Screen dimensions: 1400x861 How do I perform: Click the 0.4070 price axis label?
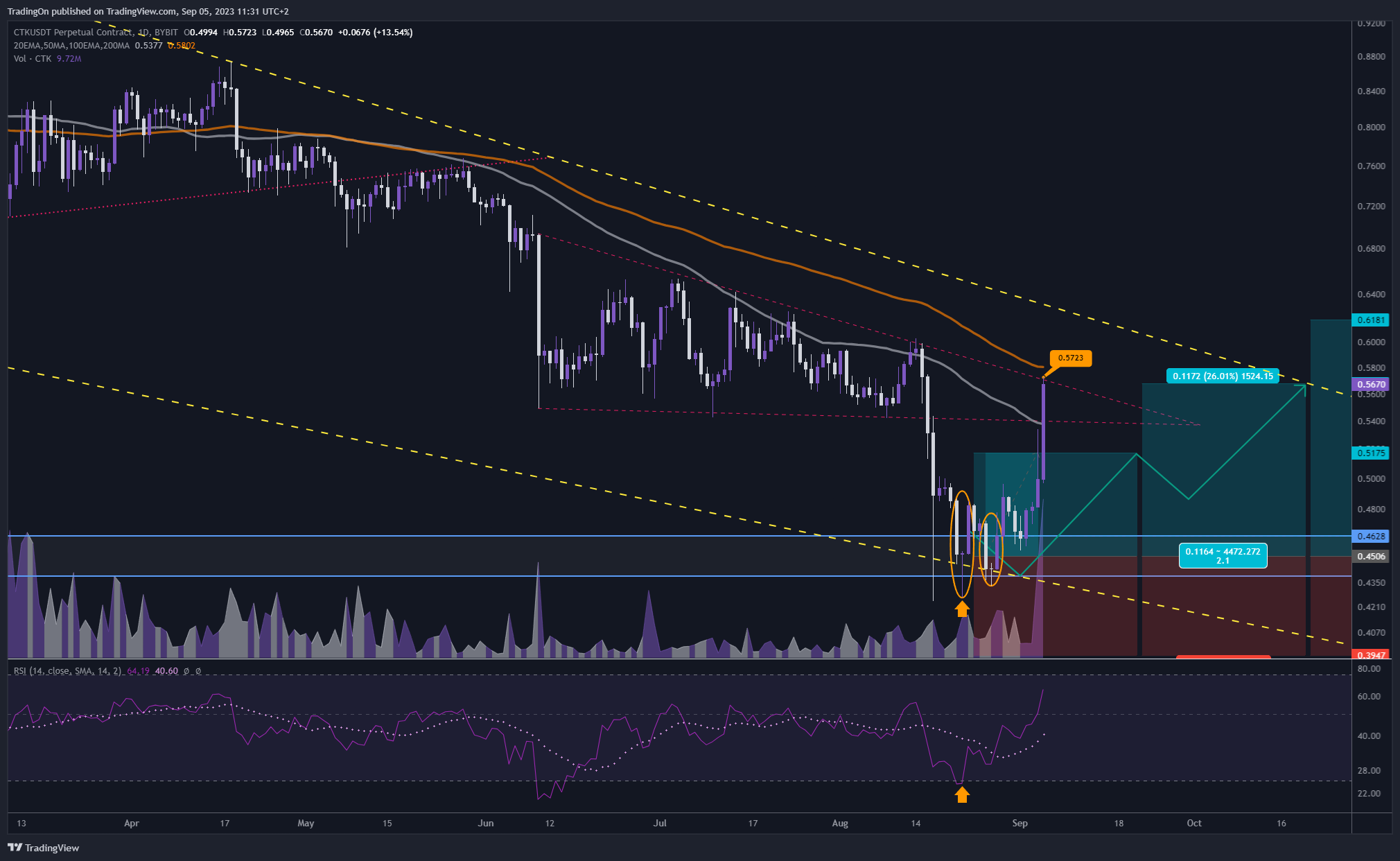pyautogui.click(x=1371, y=633)
